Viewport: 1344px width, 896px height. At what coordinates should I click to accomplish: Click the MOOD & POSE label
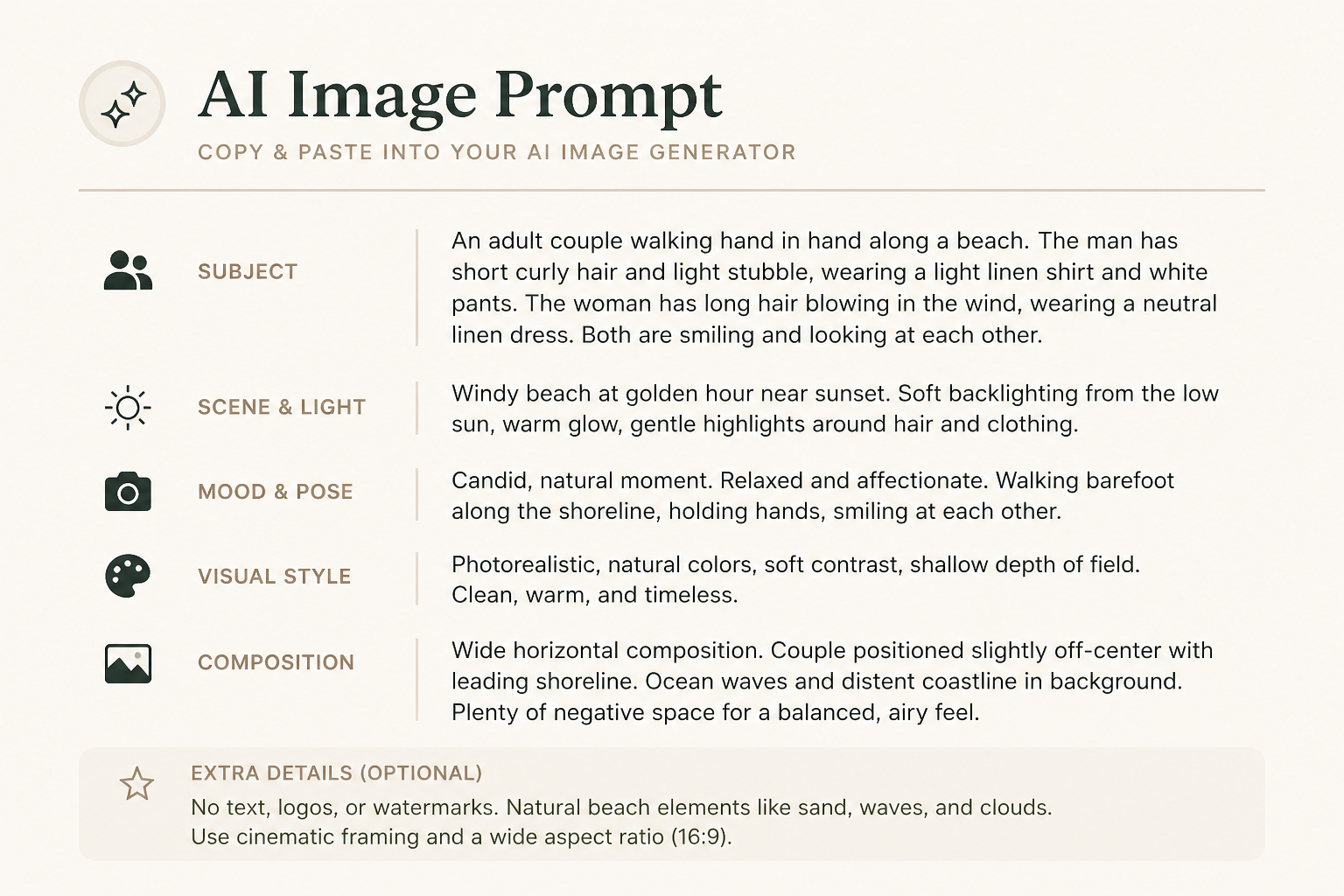click(276, 492)
